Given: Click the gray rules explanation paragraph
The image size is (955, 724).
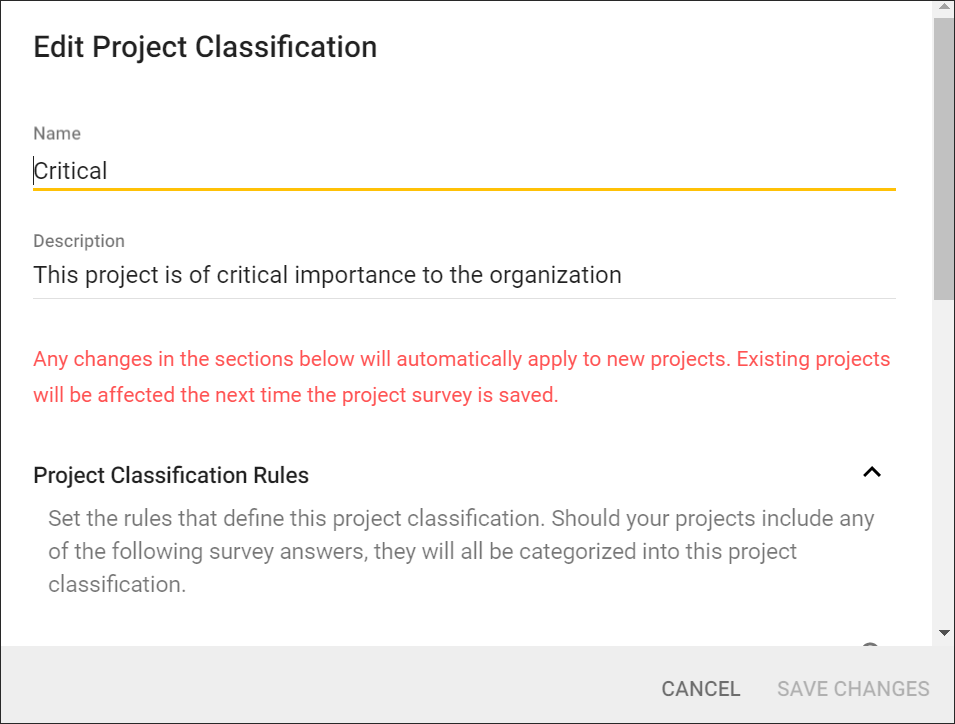Looking at the screenshot, I should click(461, 551).
